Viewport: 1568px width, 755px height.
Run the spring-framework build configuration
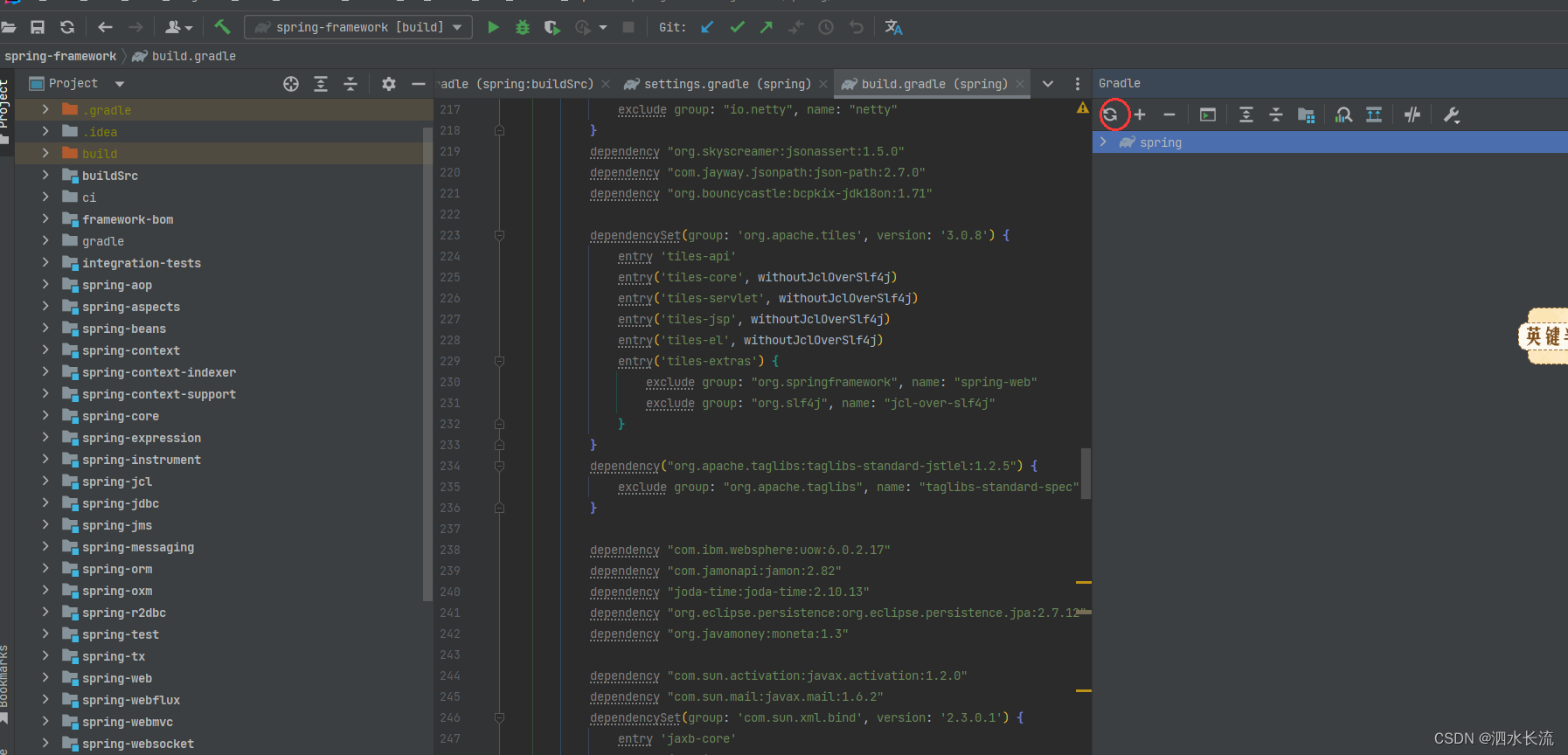(x=493, y=27)
